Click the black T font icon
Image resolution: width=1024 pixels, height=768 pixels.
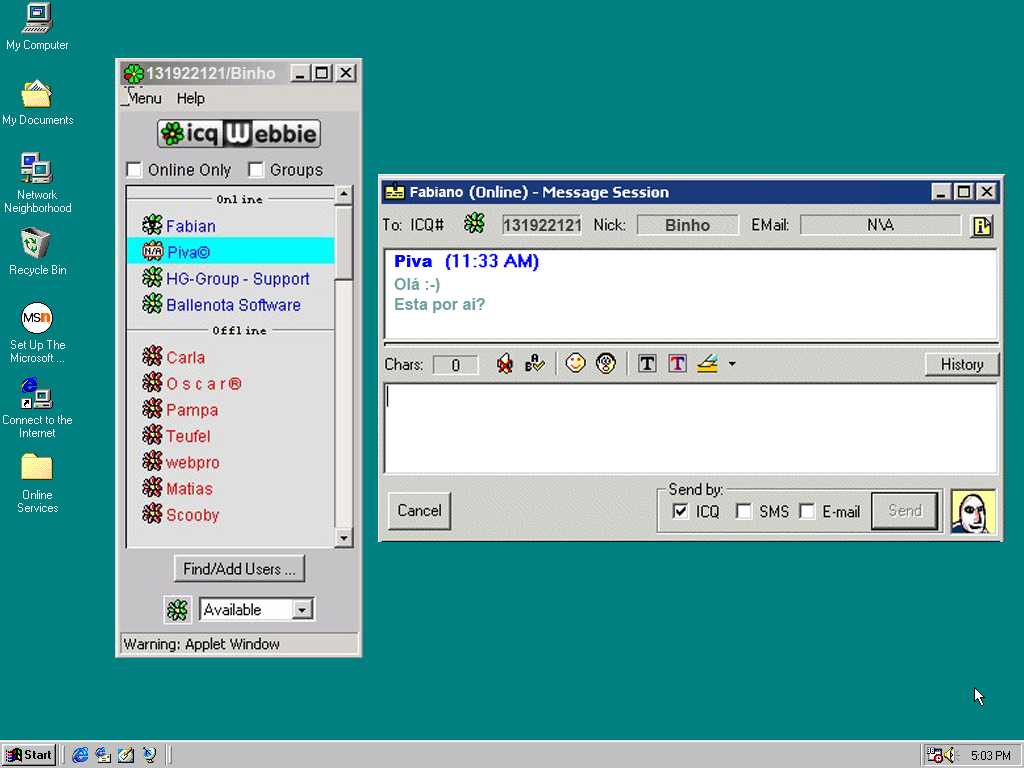click(x=647, y=364)
